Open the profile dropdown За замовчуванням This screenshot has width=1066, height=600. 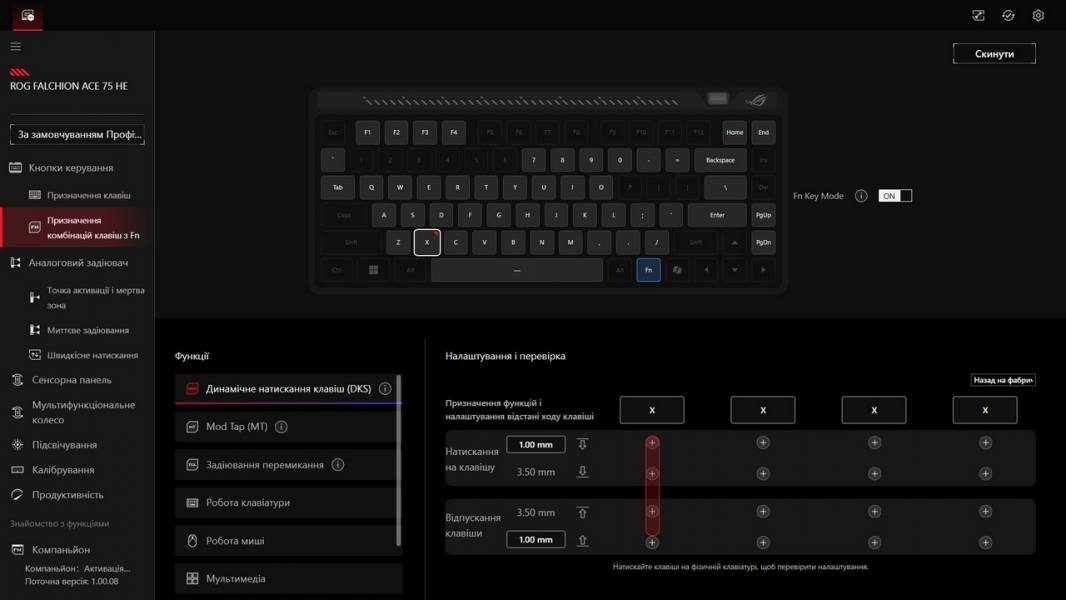pos(77,133)
